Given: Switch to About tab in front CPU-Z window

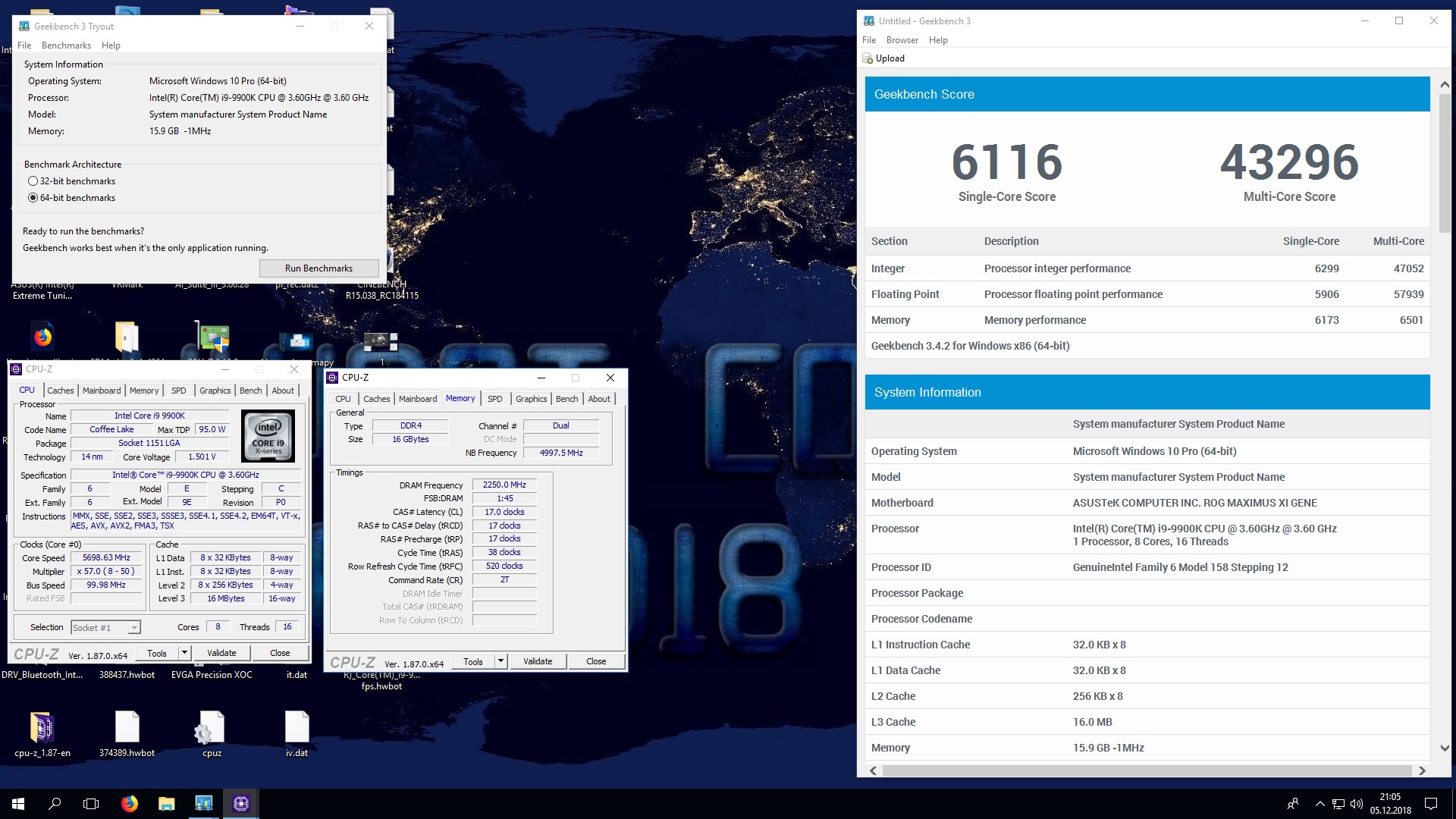Looking at the screenshot, I should click(599, 399).
